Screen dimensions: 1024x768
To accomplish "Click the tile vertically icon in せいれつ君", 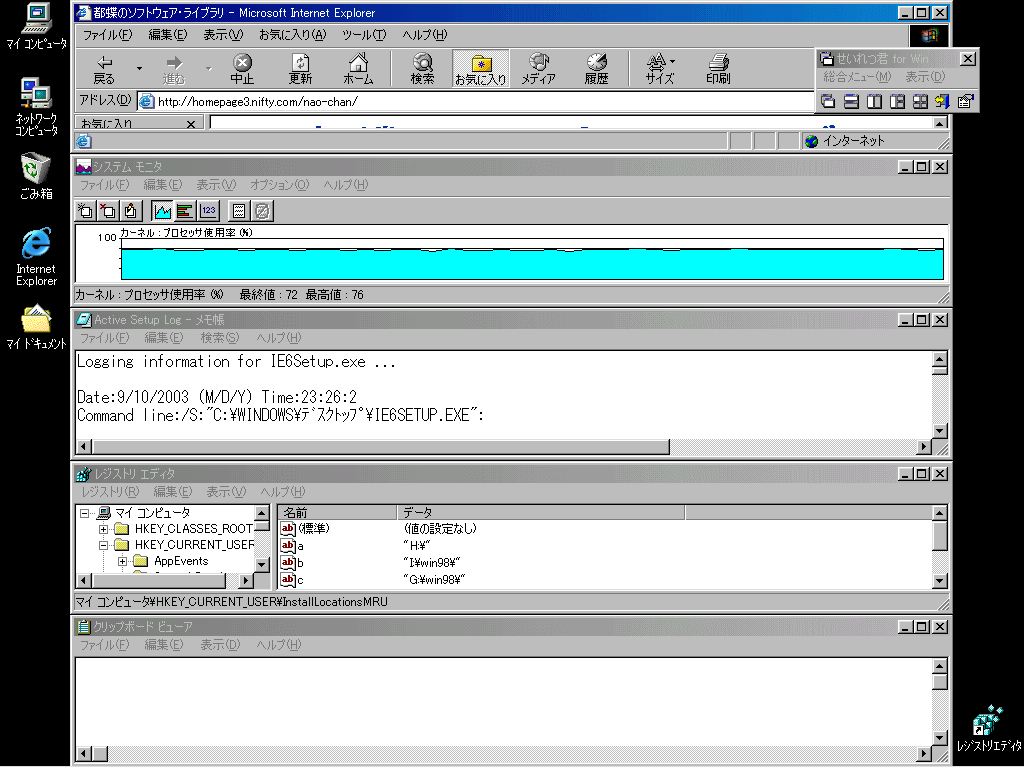I will tap(874, 101).
